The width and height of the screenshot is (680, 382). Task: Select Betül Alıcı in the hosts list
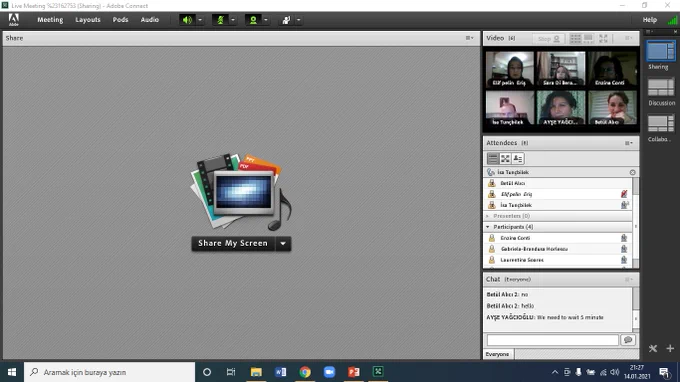[x=558, y=183]
